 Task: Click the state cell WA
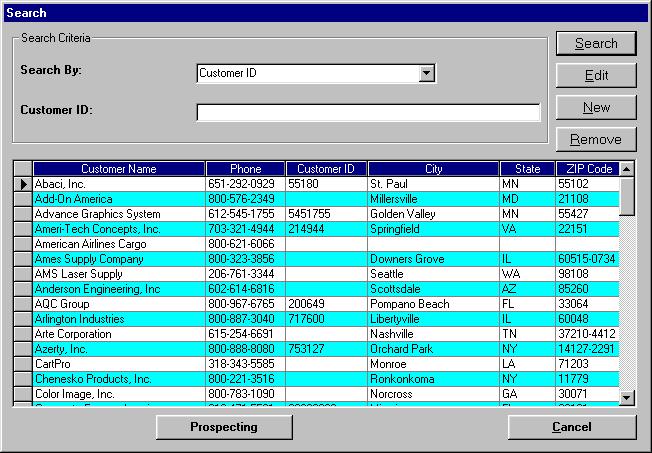click(527, 274)
